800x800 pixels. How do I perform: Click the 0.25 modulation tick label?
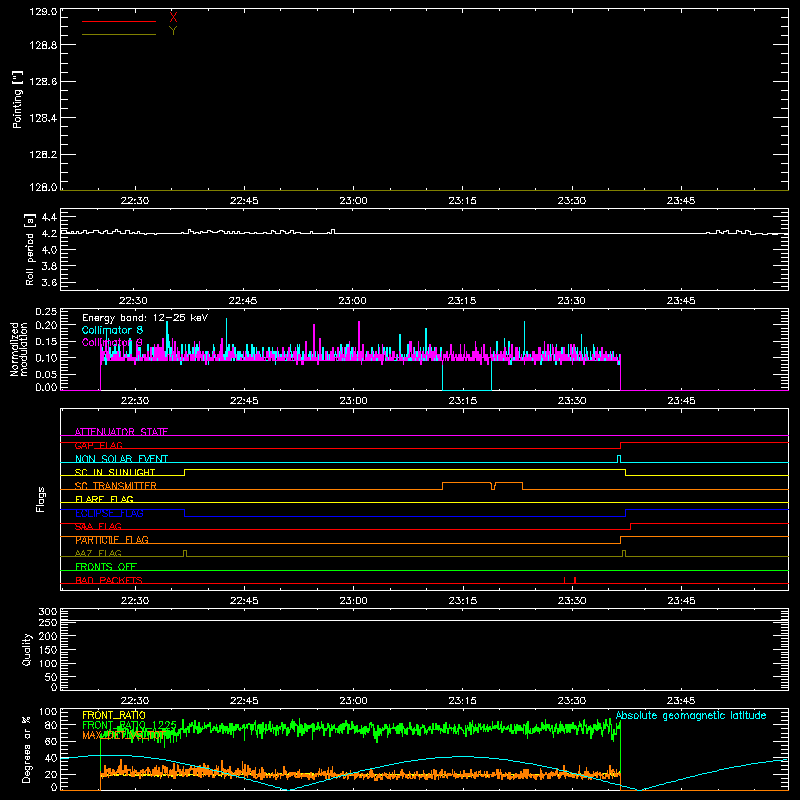pos(46,312)
